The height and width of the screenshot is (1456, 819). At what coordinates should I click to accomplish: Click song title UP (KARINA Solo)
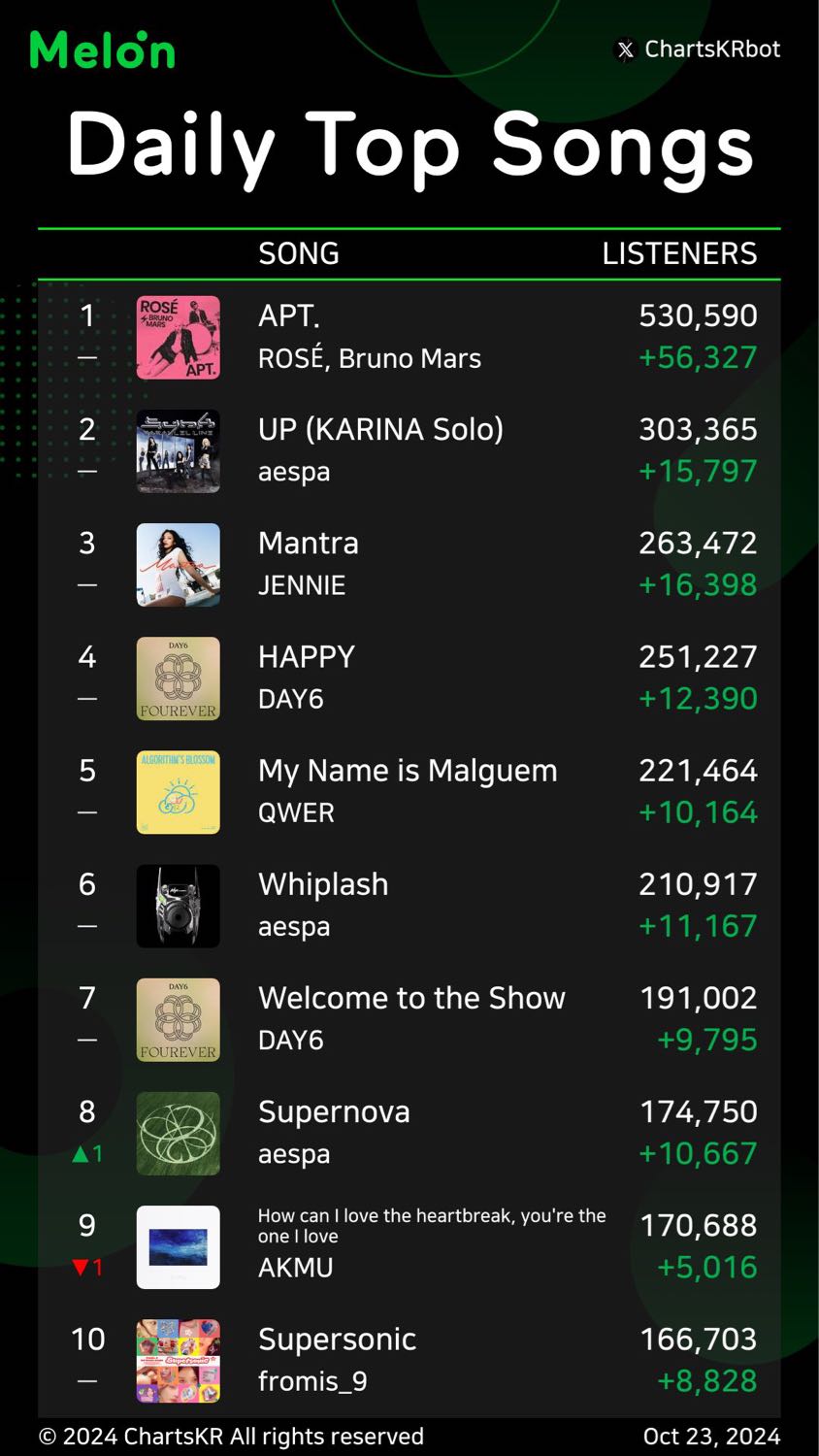pyautogui.click(x=381, y=429)
